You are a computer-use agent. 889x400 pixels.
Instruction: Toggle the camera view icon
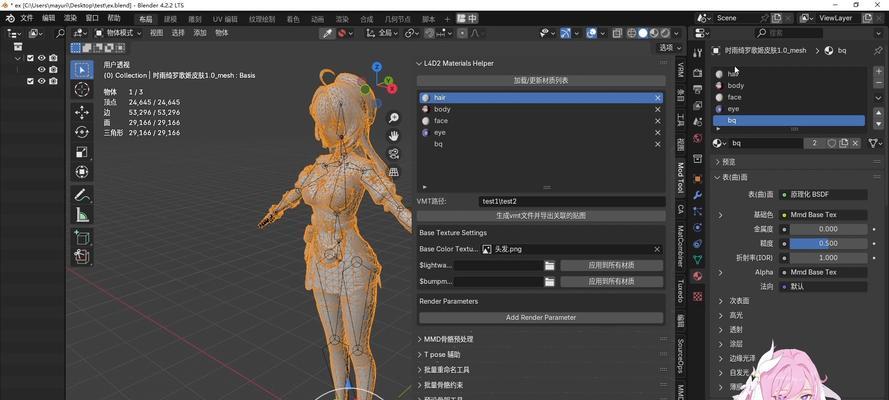[x=393, y=154]
